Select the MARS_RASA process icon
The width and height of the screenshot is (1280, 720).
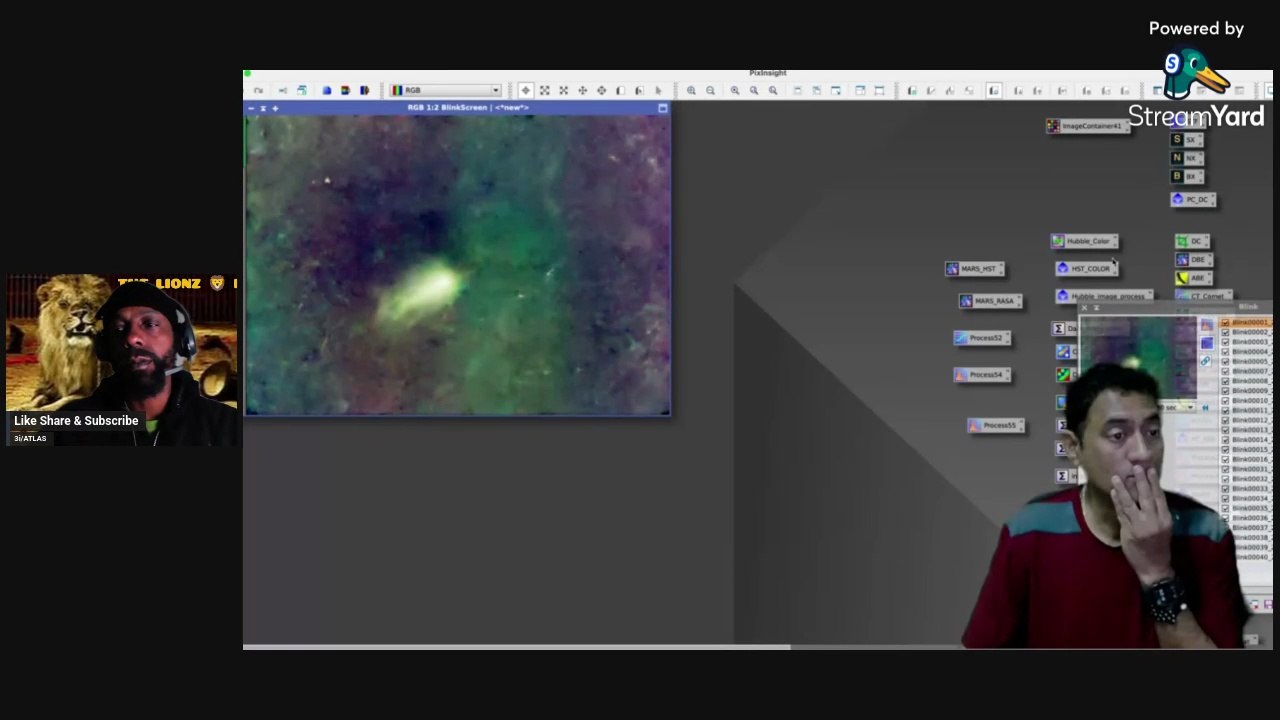pos(990,301)
